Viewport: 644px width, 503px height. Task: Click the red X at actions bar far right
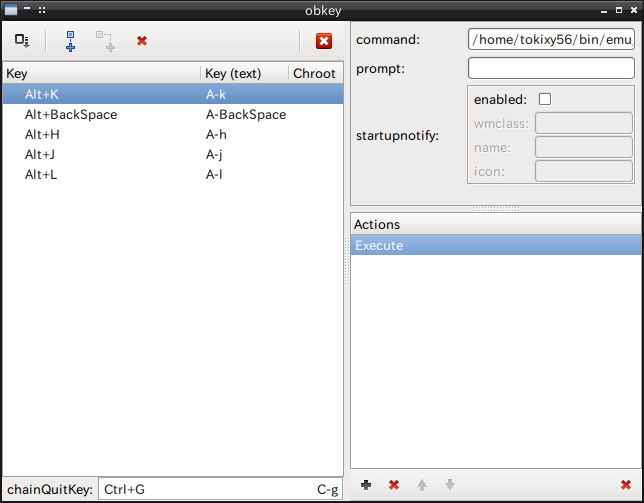626,485
